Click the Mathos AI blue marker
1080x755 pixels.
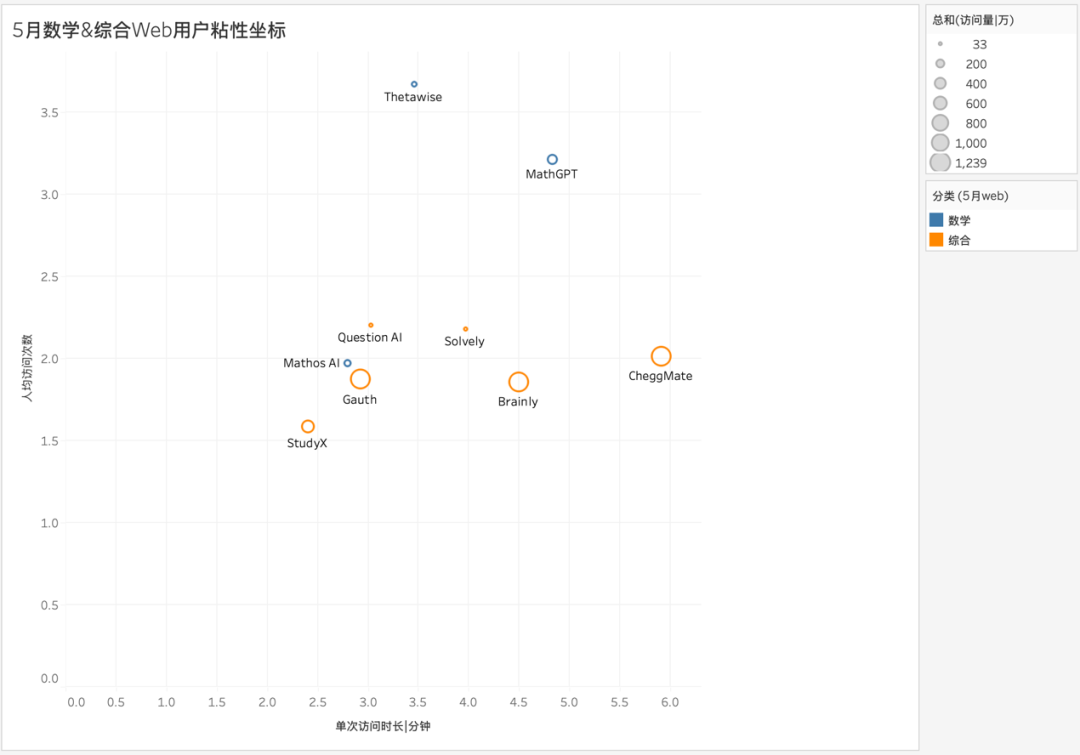(348, 363)
